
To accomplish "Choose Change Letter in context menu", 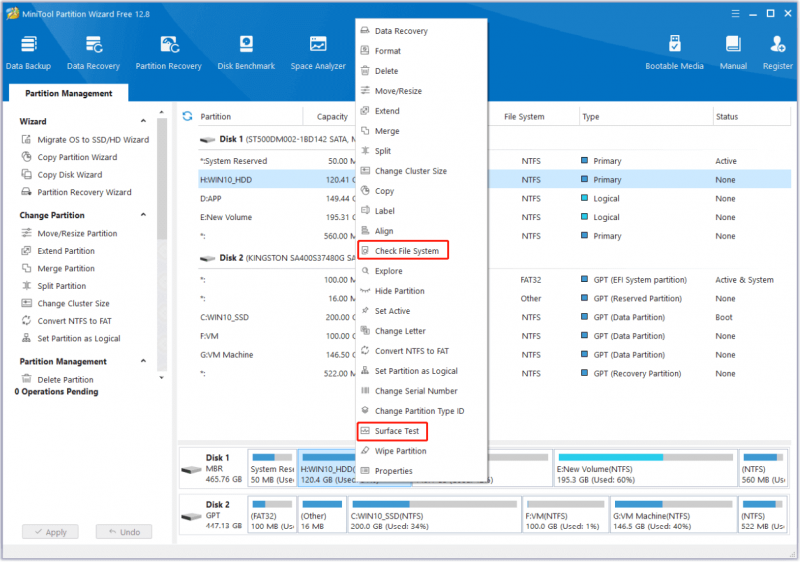I will (x=421, y=331).
